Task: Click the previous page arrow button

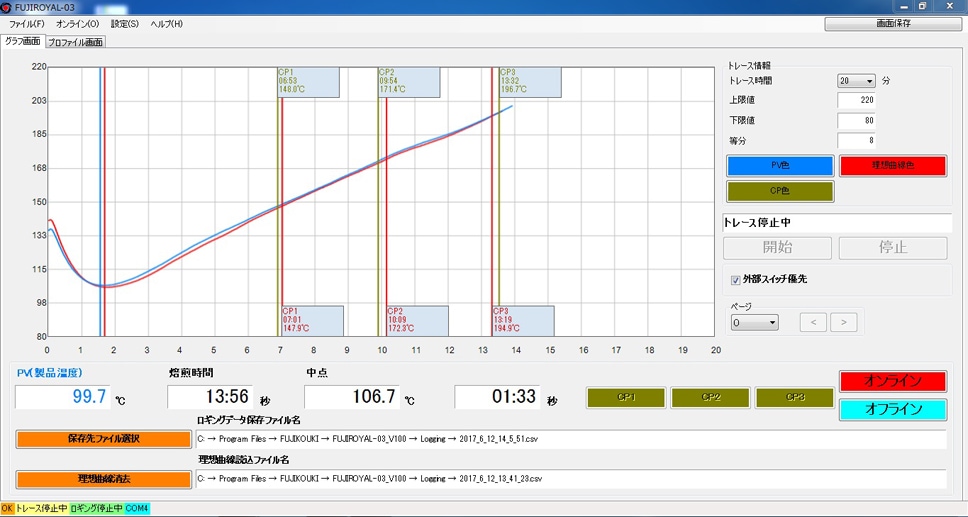Action: pyautogui.click(x=813, y=322)
